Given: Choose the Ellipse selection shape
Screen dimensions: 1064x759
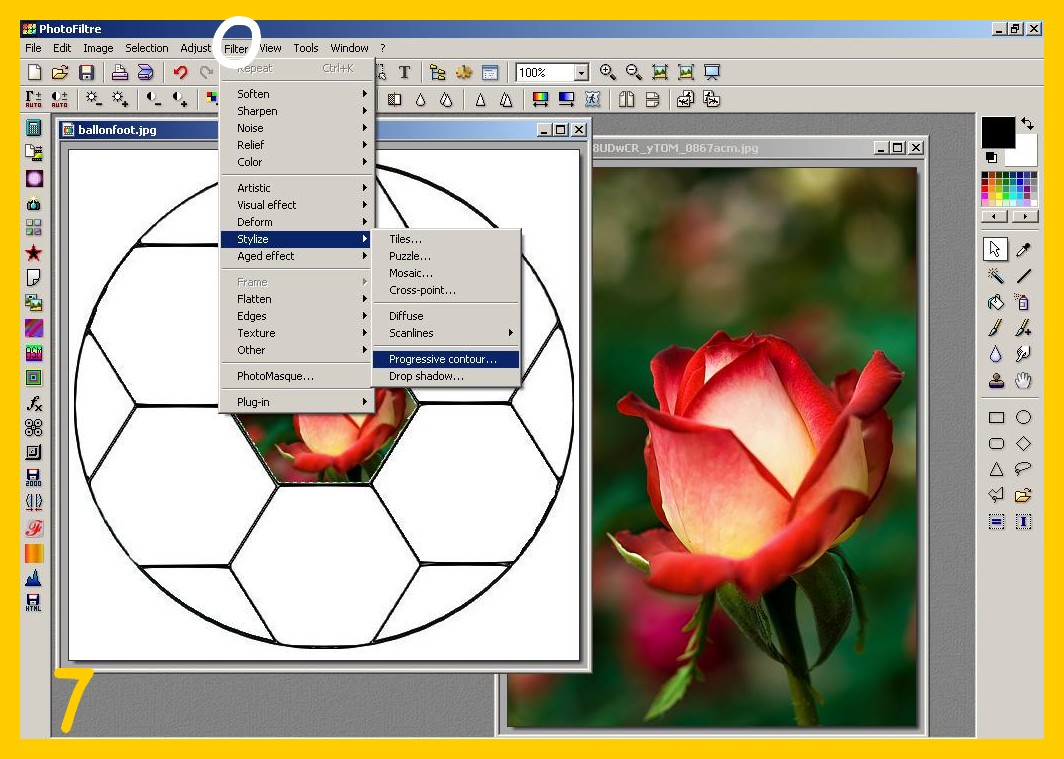Looking at the screenshot, I should click(x=1023, y=417).
